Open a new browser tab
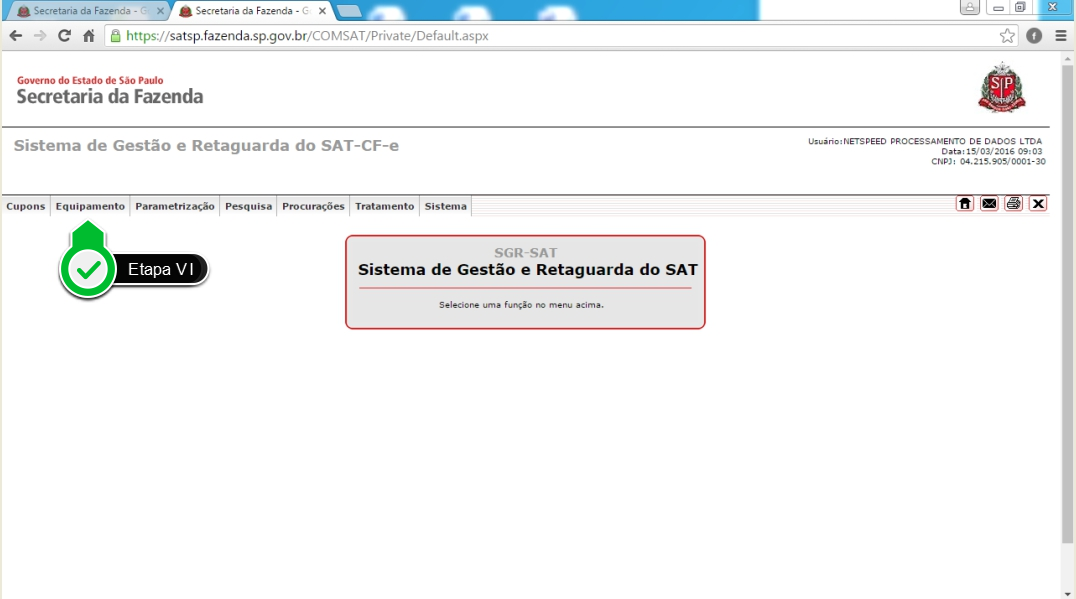 click(x=349, y=11)
